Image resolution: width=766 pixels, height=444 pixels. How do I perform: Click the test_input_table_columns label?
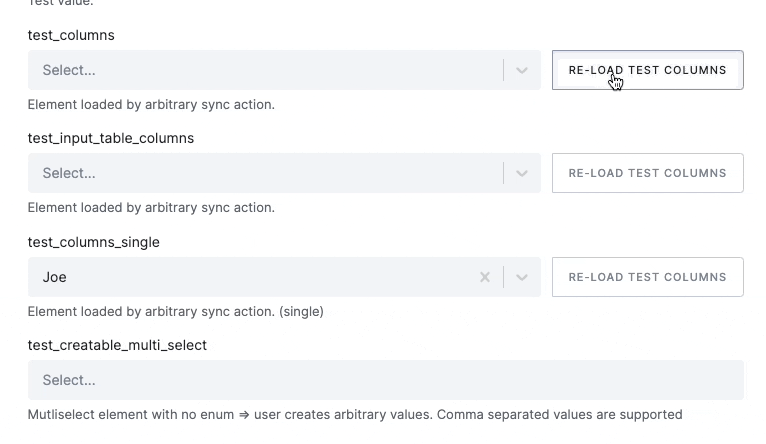click(x=111, y=138)
